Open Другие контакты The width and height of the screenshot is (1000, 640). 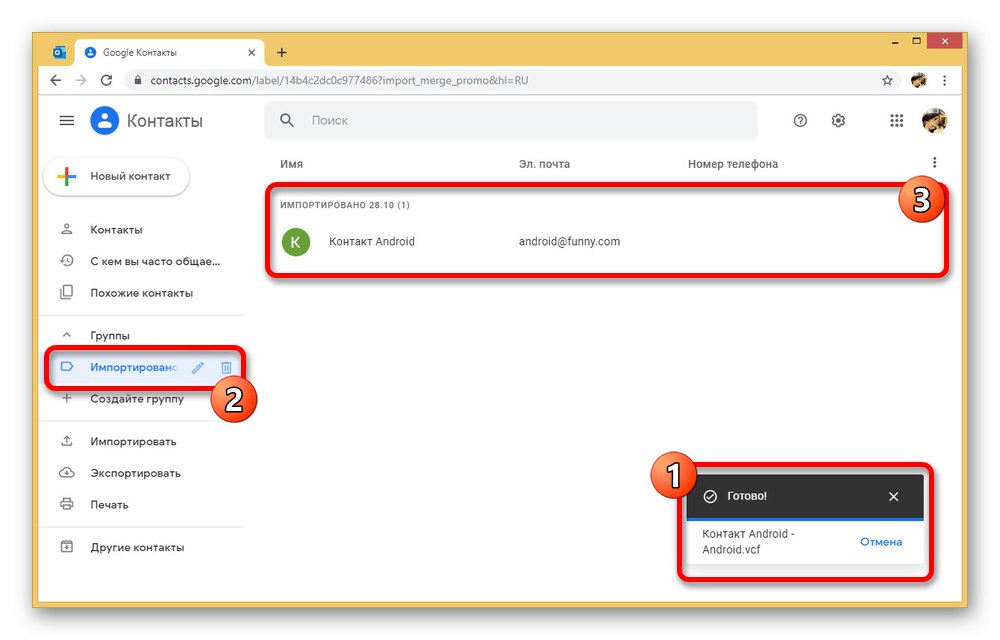[137, 547]
